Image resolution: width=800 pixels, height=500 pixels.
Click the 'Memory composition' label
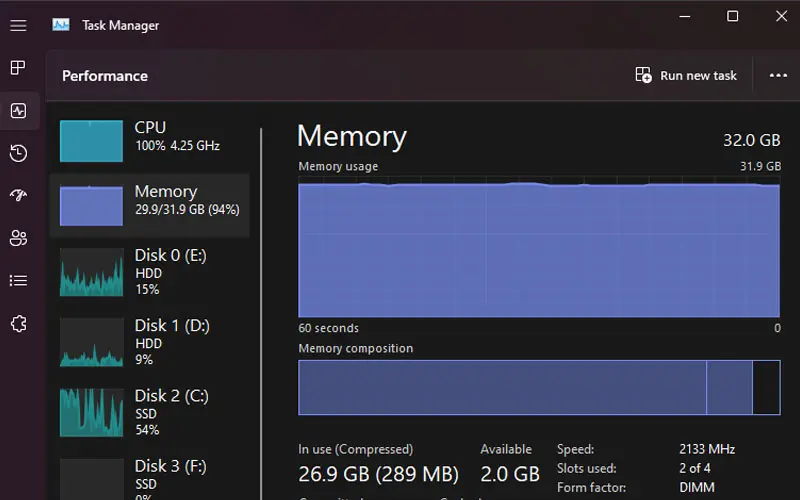click(x=356, y=348)
